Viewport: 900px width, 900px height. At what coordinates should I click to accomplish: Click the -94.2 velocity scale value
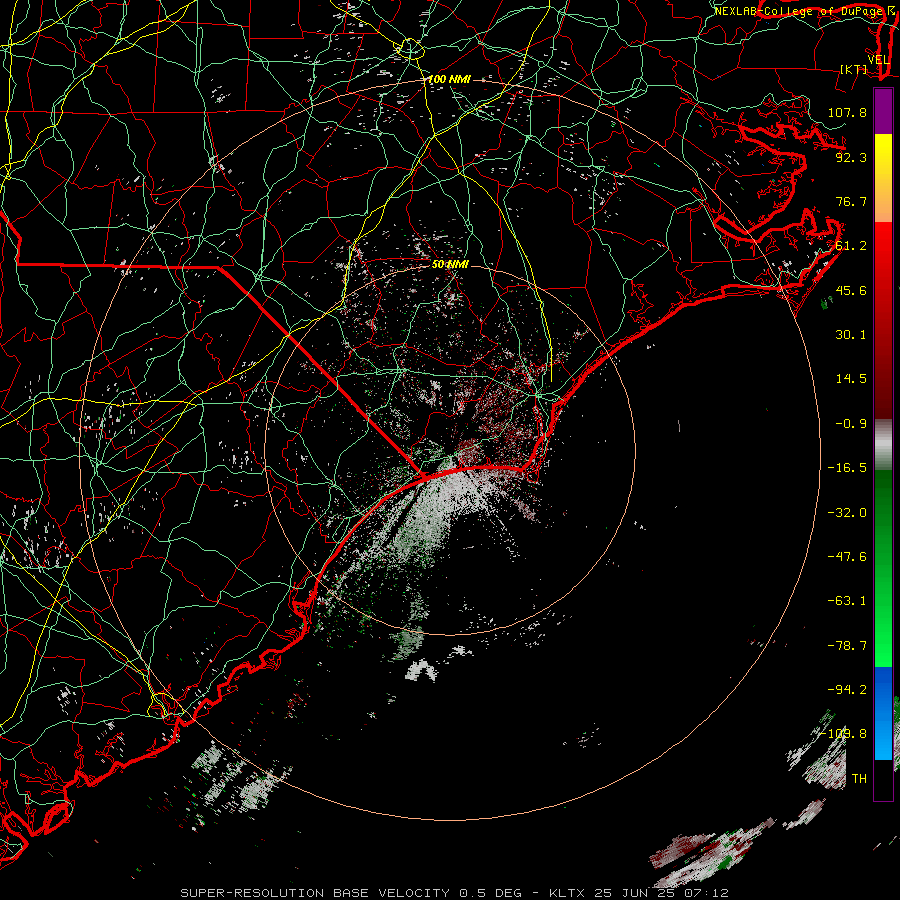(x=847, y=690)
